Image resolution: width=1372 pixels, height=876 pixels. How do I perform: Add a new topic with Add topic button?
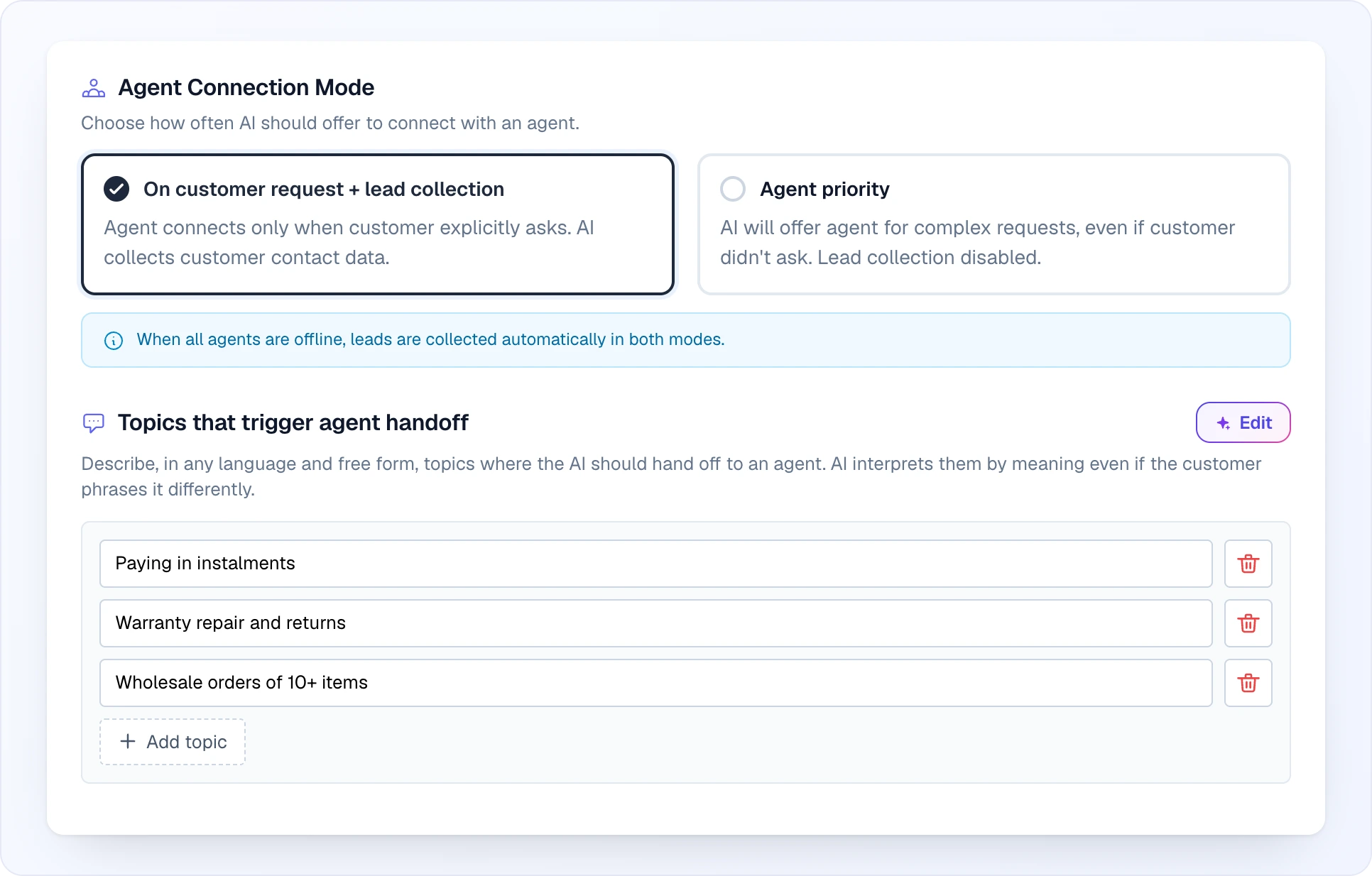(x=173, y=742)
